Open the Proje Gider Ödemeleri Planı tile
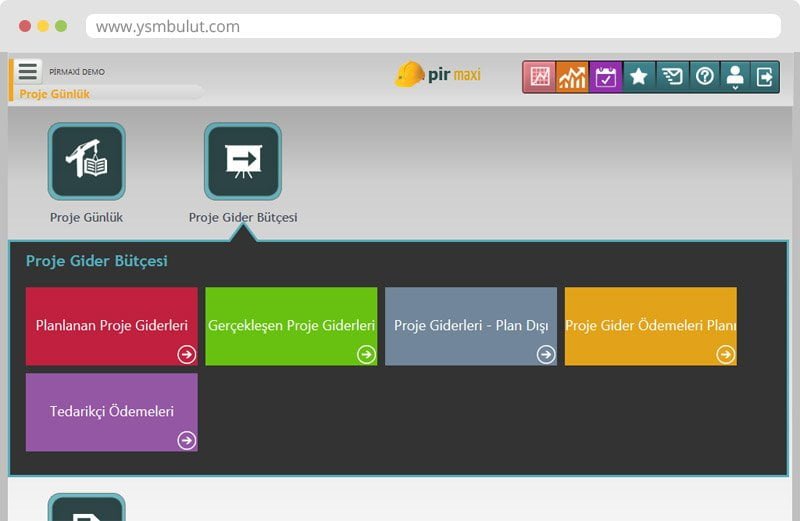Screen dimensions: 800x521 (650, 326)
